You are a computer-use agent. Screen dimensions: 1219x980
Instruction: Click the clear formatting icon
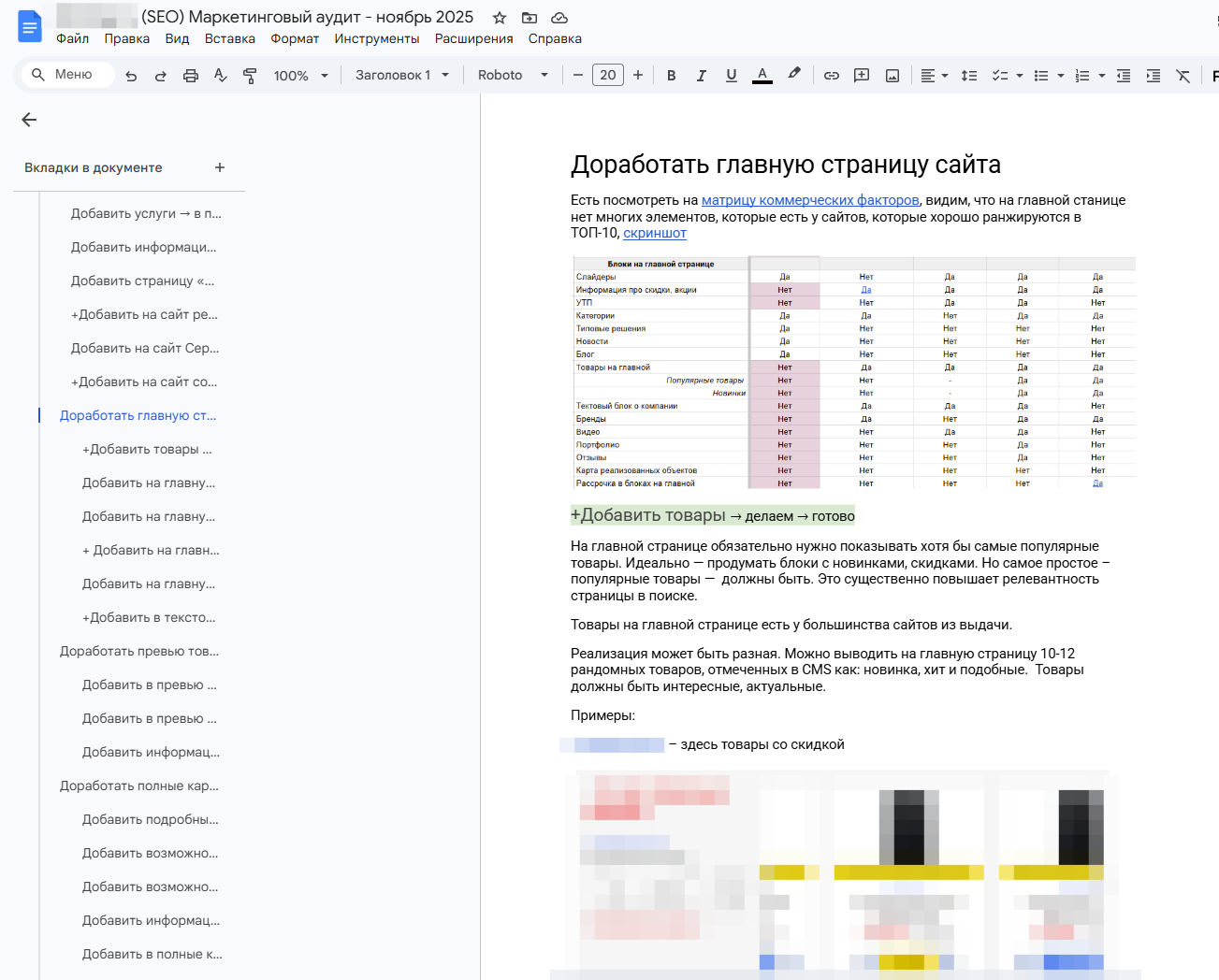(x=1183, y=76)
